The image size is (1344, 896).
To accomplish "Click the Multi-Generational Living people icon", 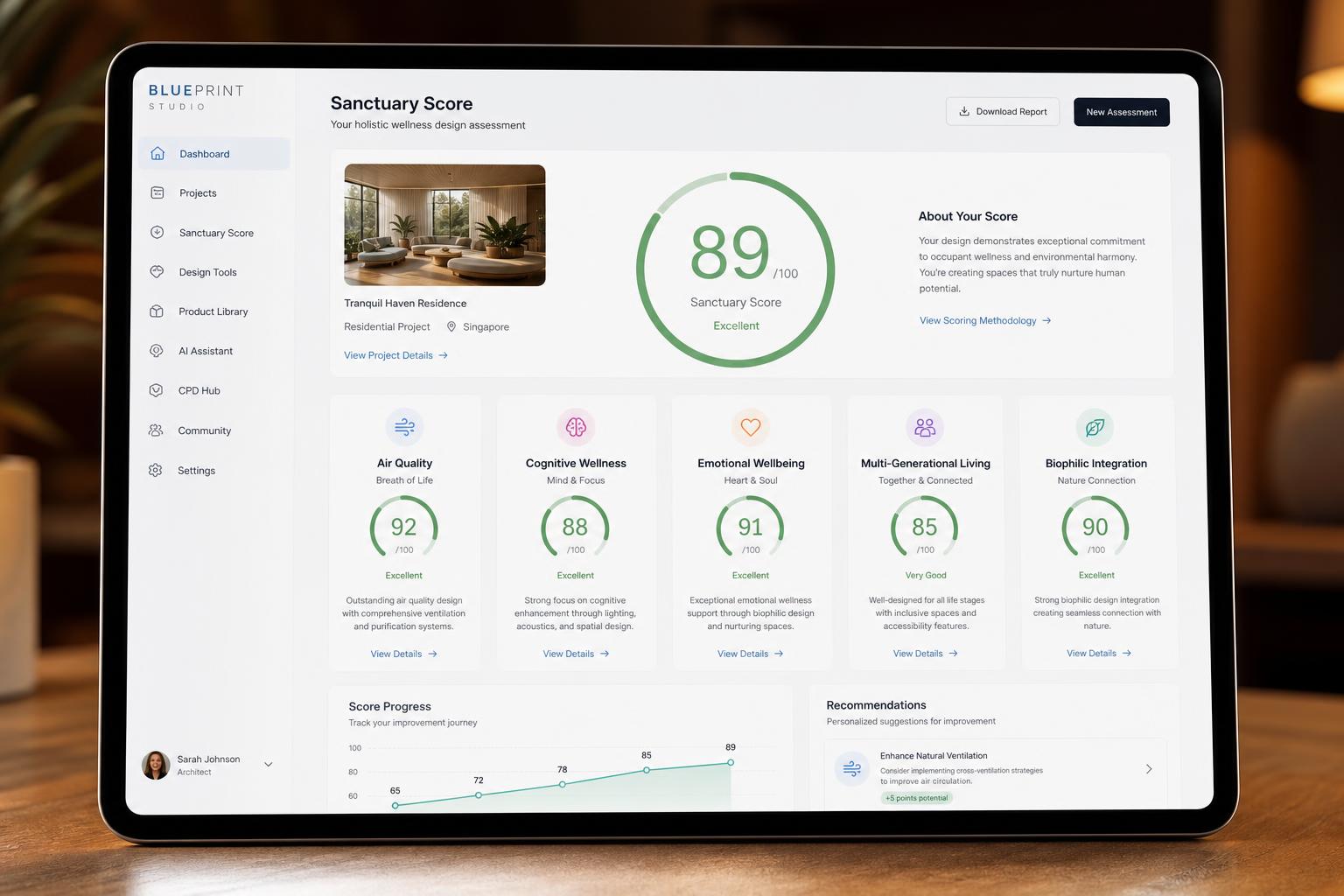I will click(925, 427).
